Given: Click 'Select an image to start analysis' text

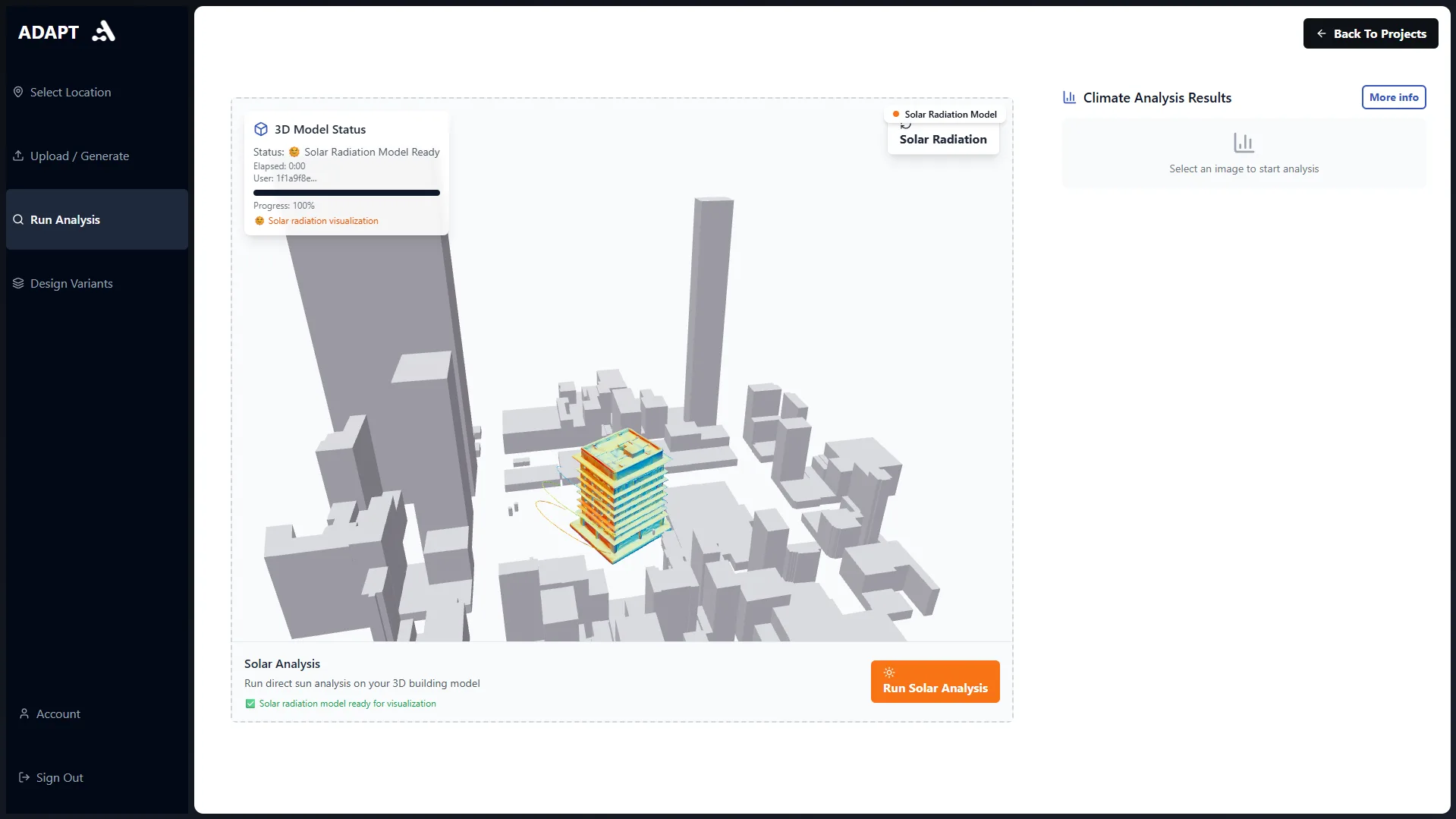Looking at the screenshot, I should point(1244,169).
